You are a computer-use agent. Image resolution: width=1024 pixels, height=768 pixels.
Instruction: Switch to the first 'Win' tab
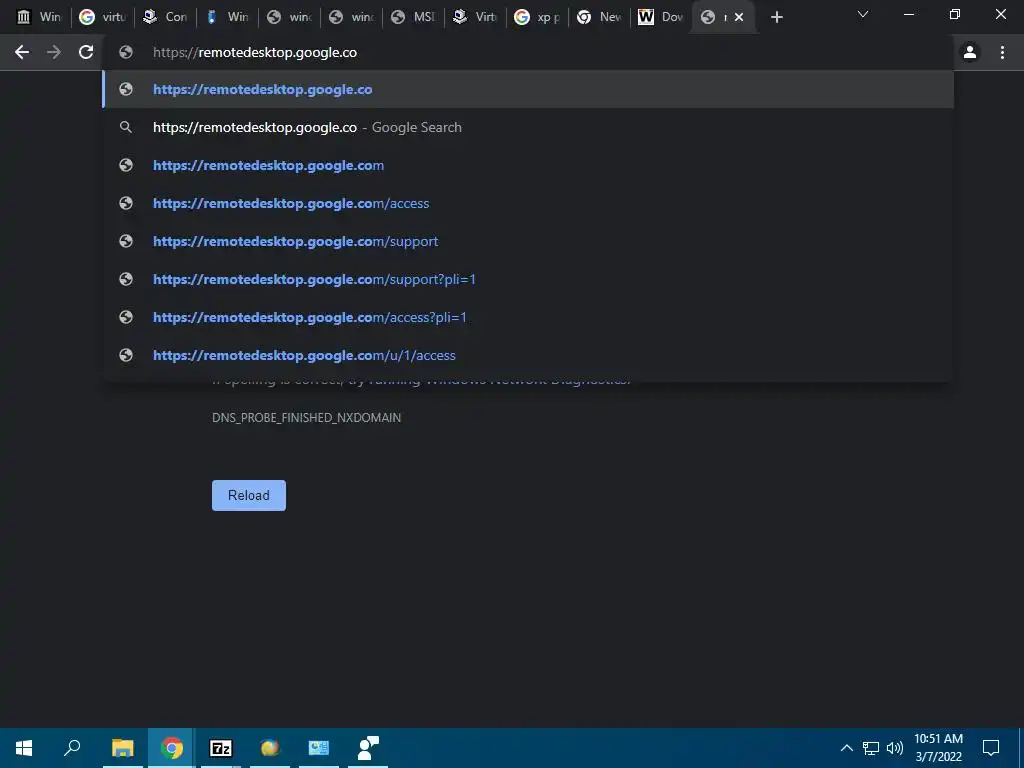(39, 17)
